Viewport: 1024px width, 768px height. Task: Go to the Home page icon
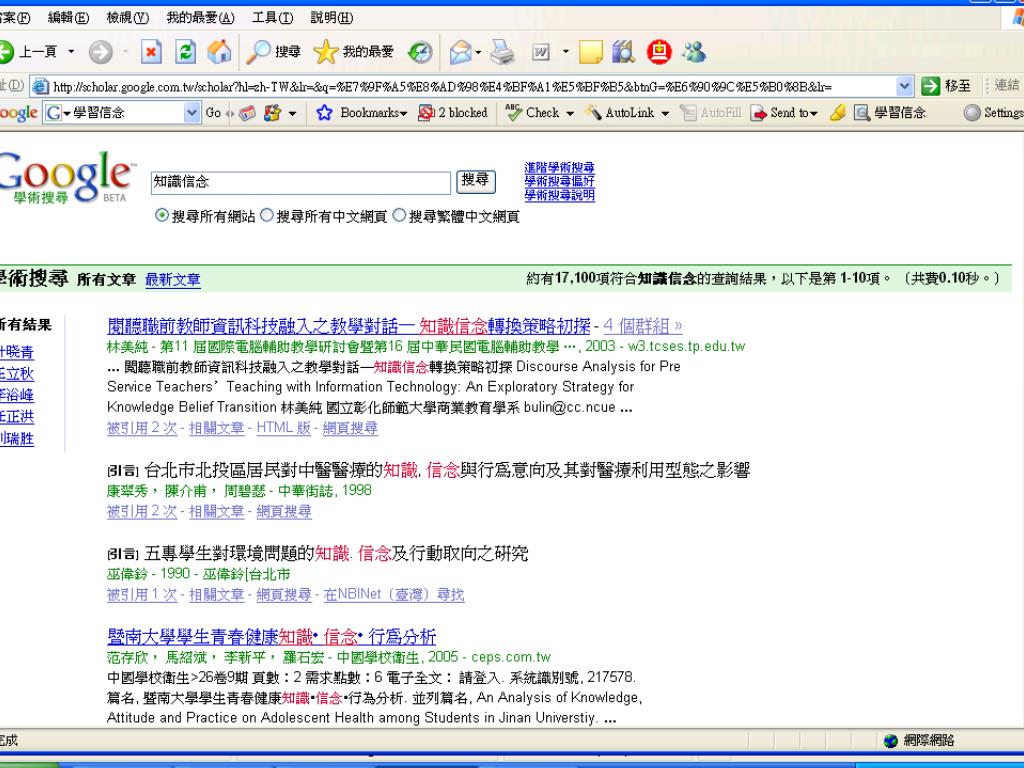pos(219,52)
